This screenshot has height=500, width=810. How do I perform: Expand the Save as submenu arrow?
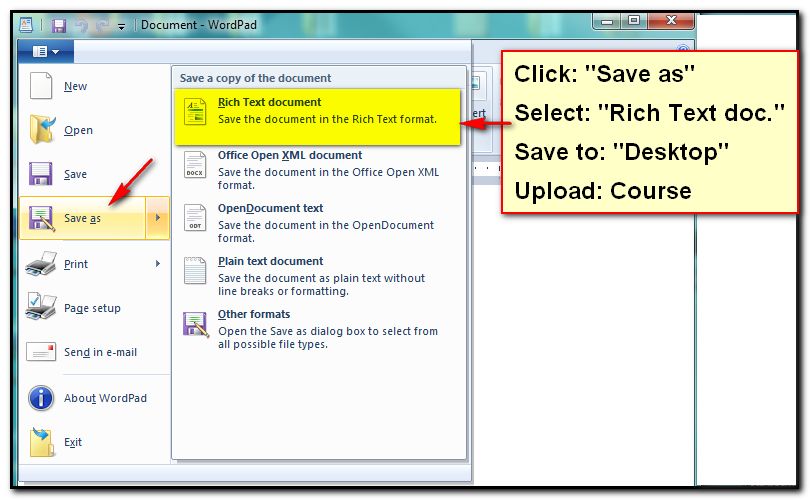[x=158, y=218]
